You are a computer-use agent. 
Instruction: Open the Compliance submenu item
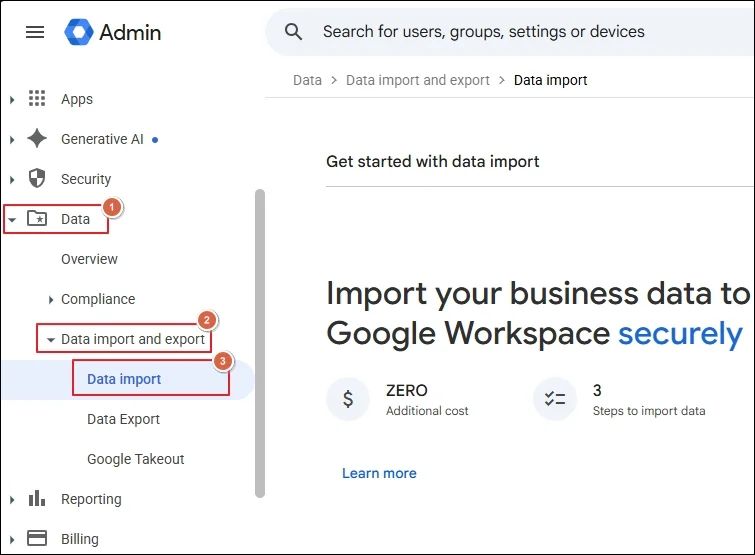point(98,299)
